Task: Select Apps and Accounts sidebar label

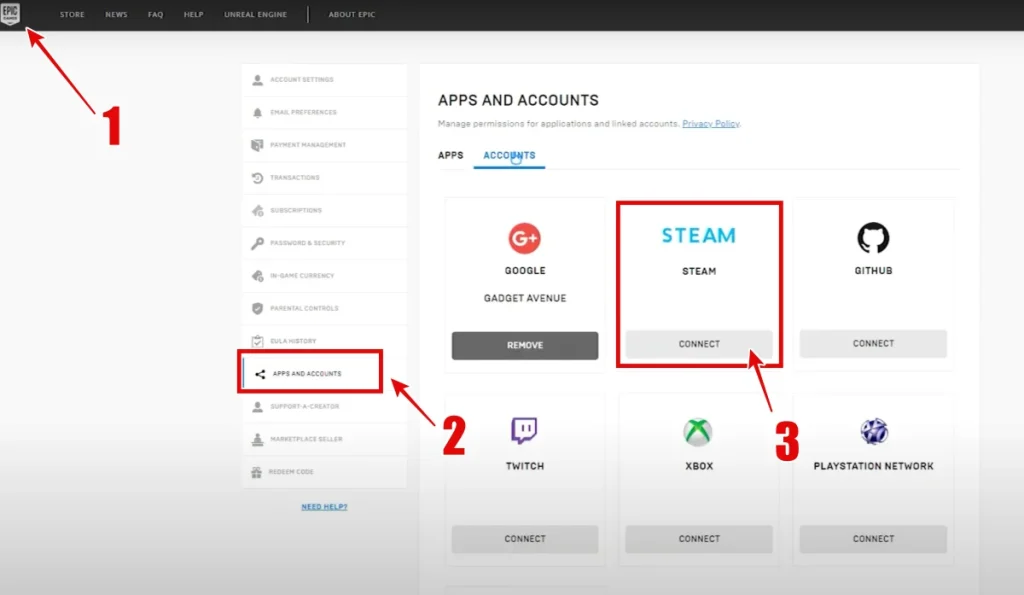Action: [307, 374]
